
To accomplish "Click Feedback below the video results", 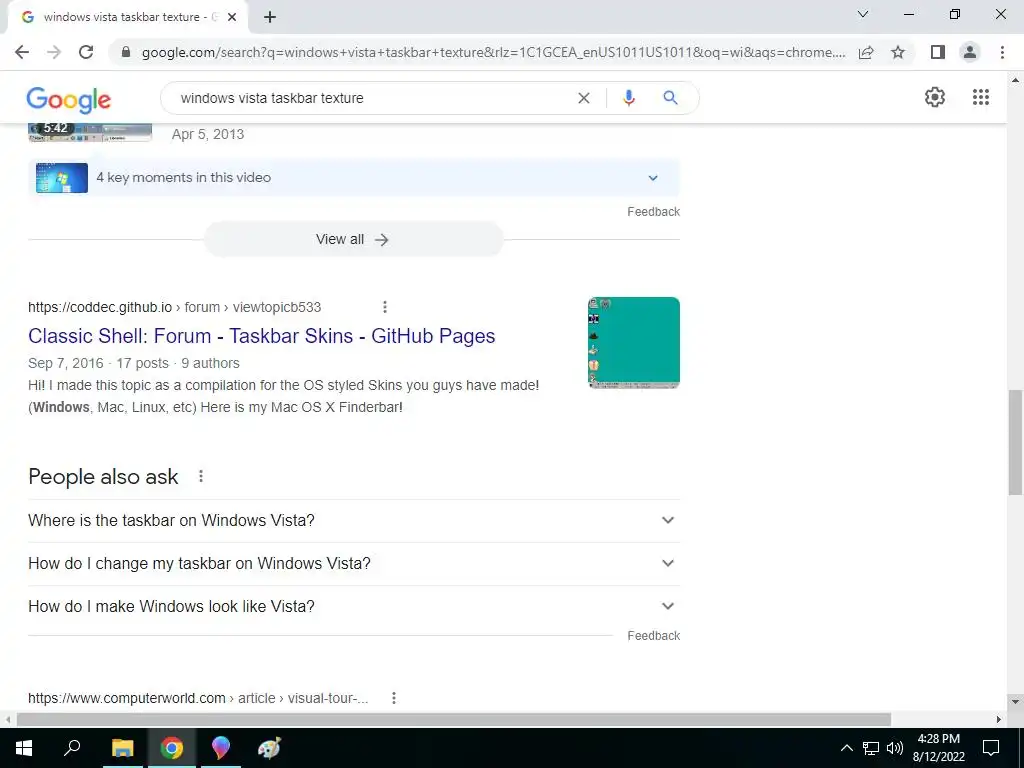I will [654, 212].
